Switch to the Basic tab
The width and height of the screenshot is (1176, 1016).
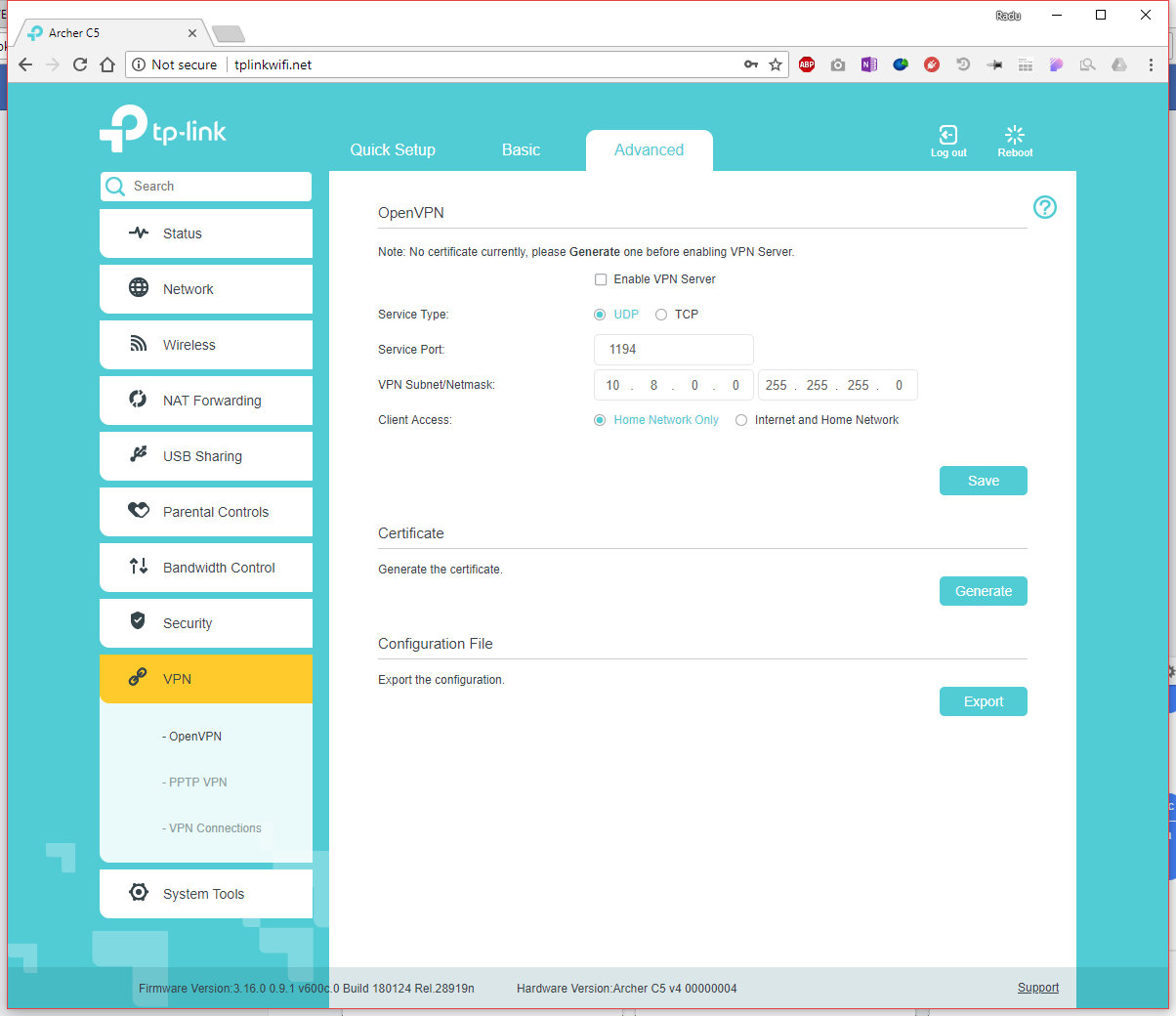point(521,150)
